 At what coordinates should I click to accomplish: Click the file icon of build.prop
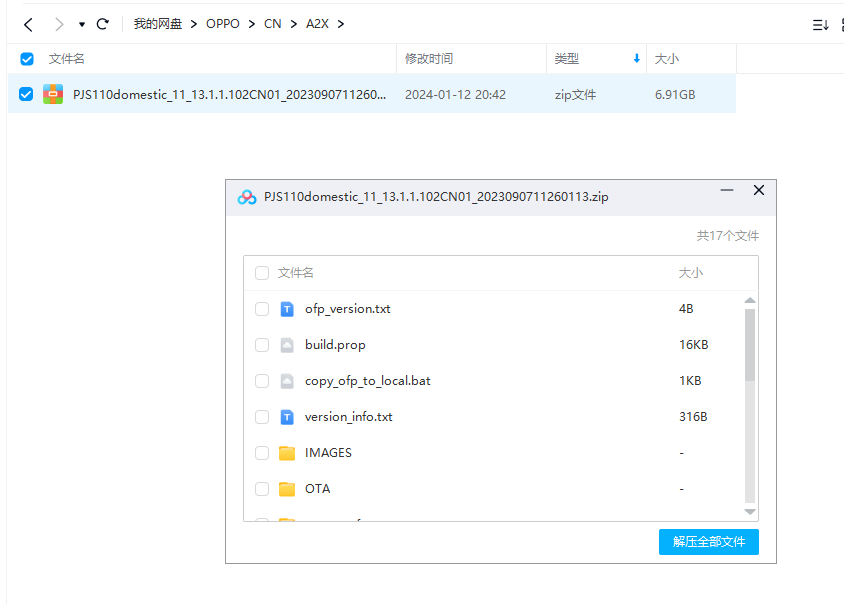pos(287,345)
